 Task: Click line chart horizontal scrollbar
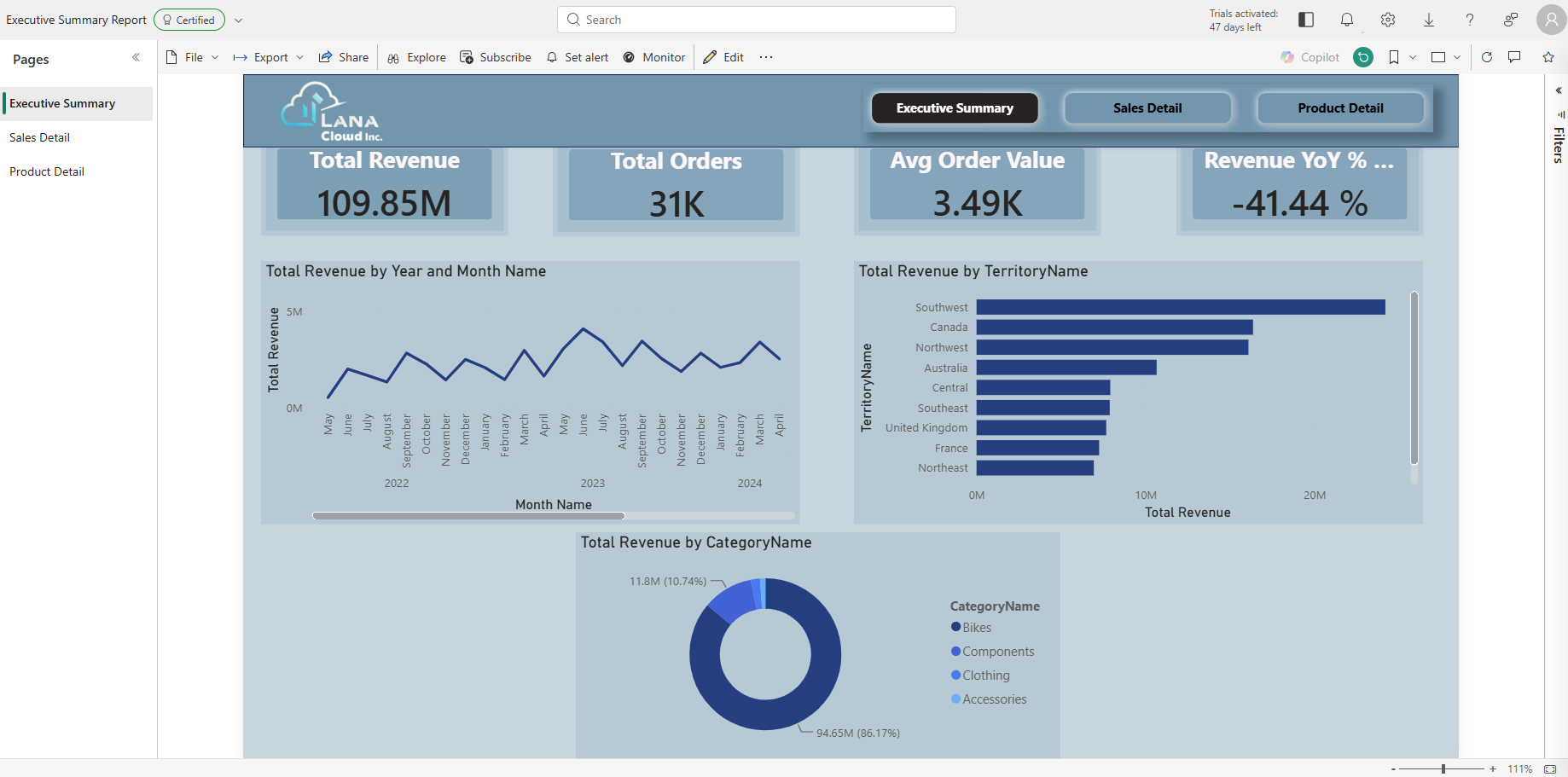tap(468, 516)
